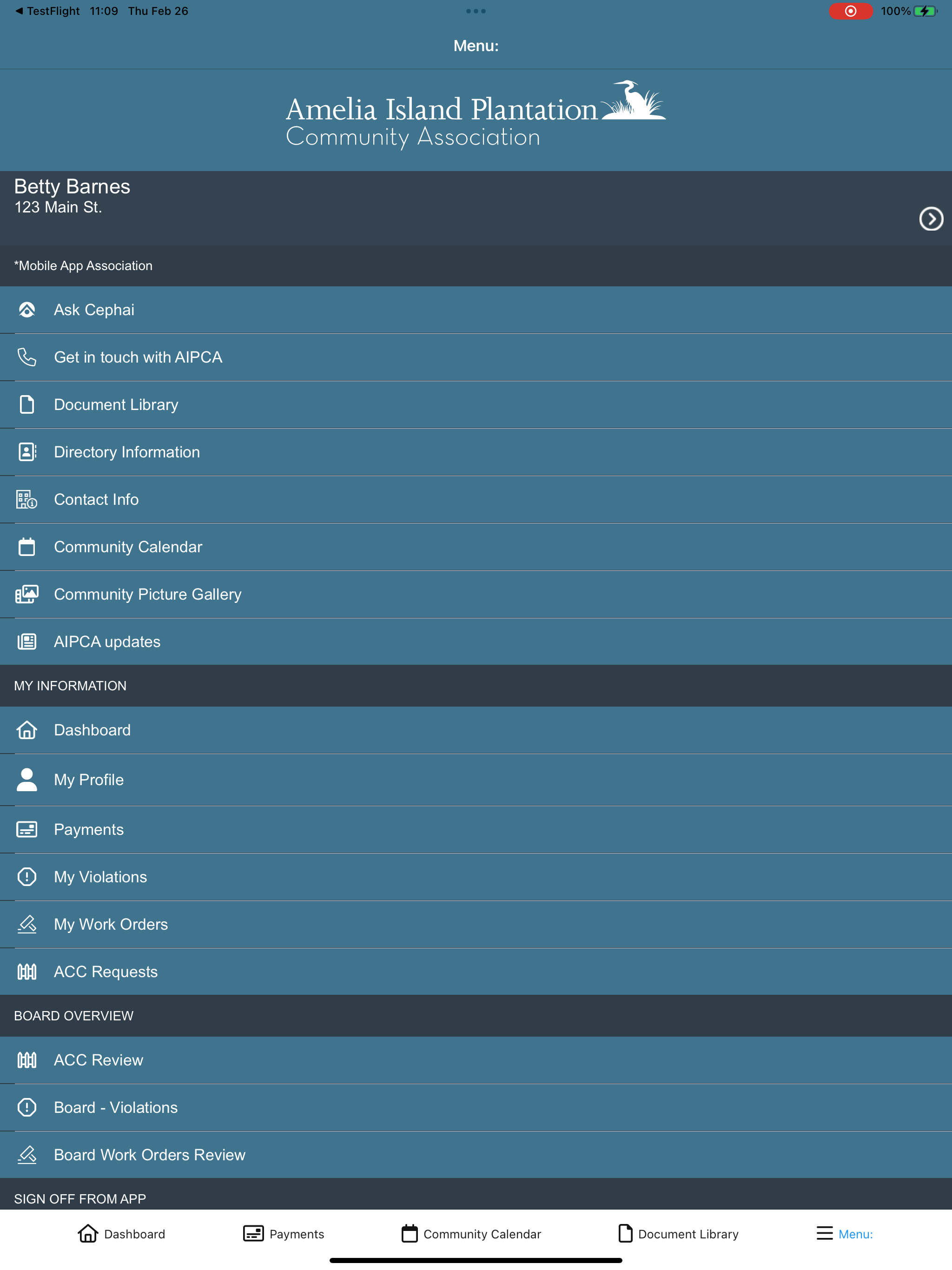The image size is (952, 1270).
Task: Tap the My Violations alert icon
Action: [x=27, y=877]
